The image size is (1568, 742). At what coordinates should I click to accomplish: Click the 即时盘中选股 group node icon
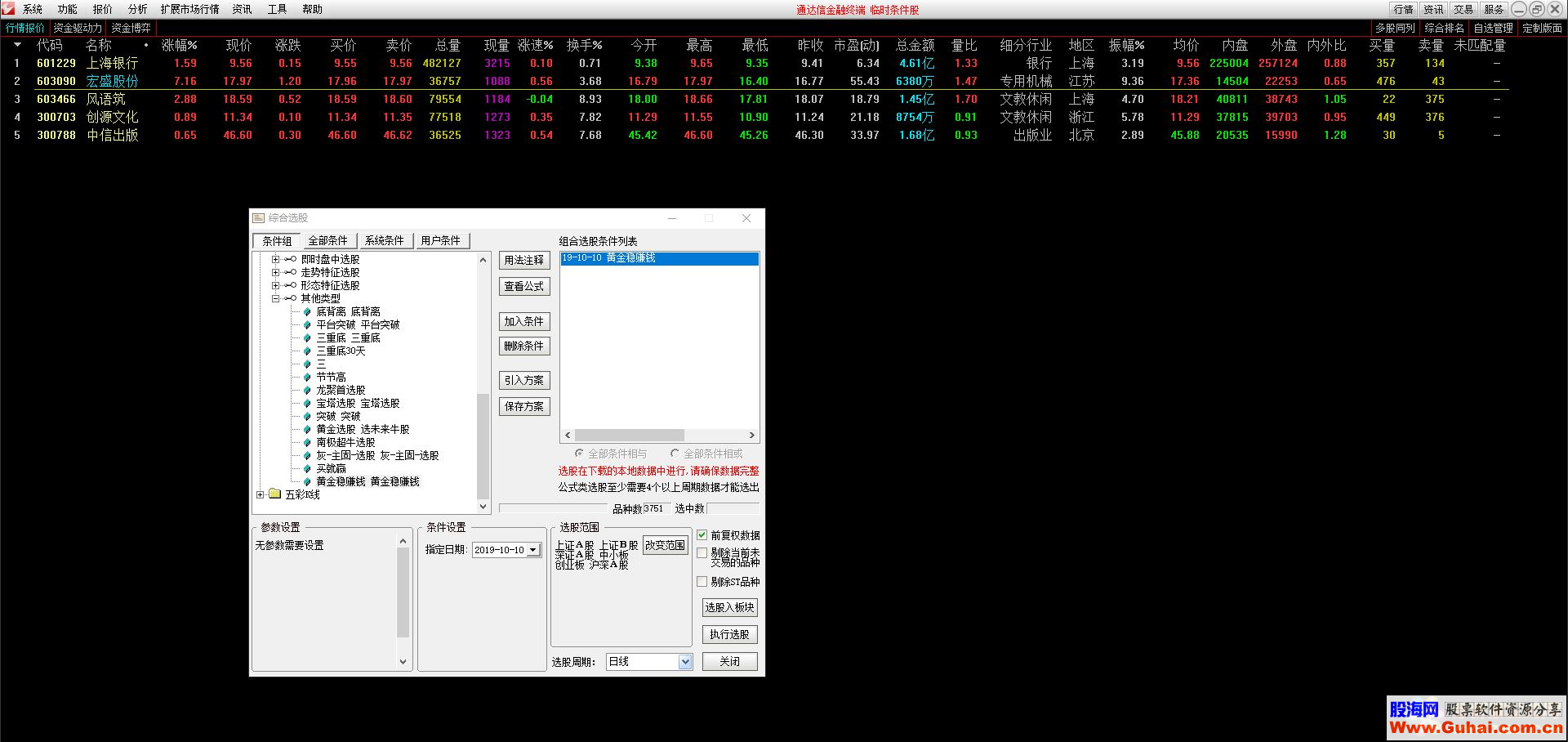click(290, 260)
